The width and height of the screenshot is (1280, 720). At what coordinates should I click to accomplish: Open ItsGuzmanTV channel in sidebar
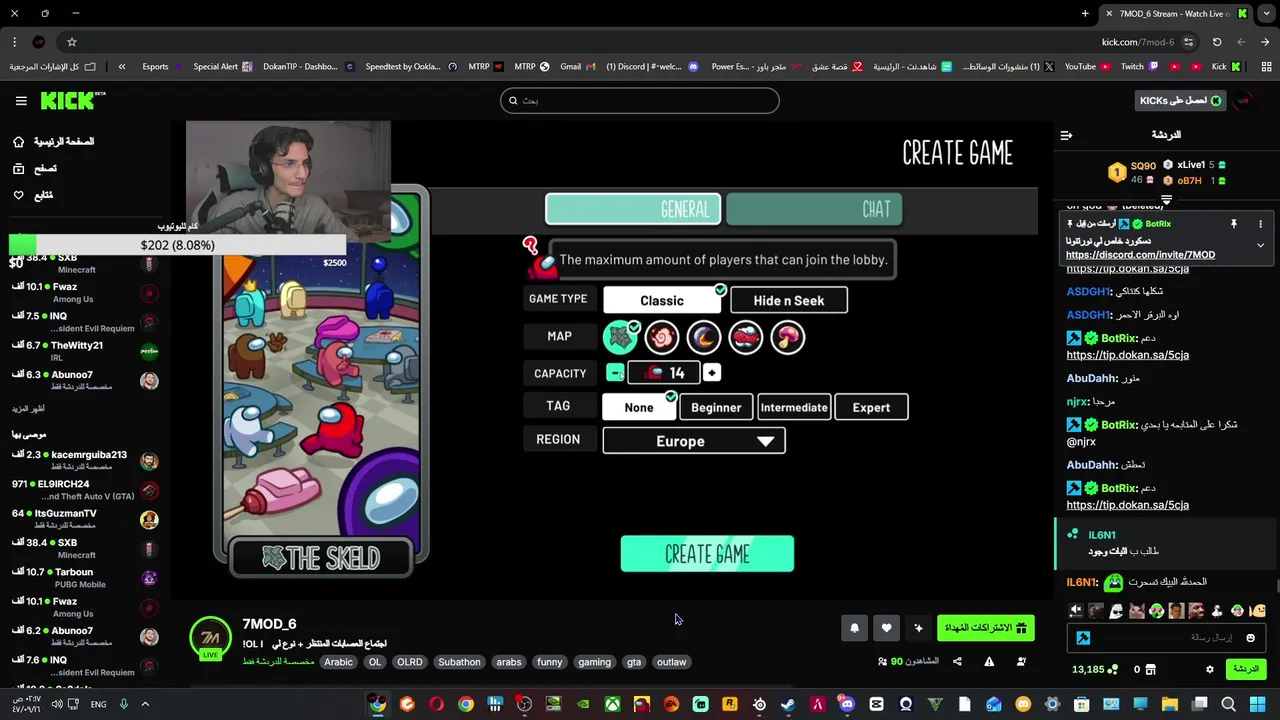pyautogui.click(x=85, y=520)
